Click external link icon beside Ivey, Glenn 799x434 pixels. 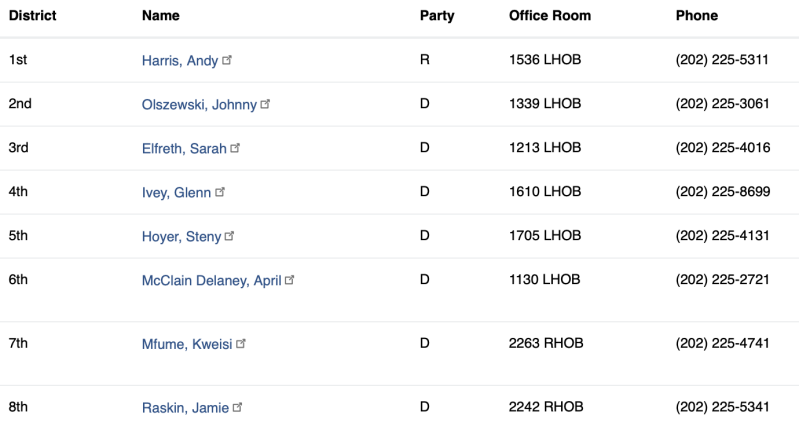click(x=221, y=192)
